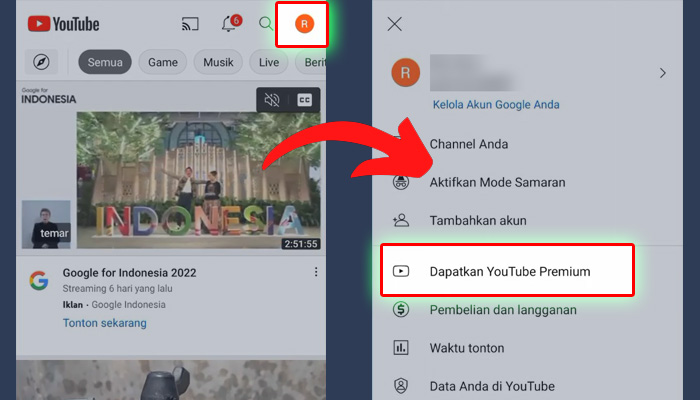Open the second video thumbnail at bottom
The image size is (700, 400).
pos(171,380)
